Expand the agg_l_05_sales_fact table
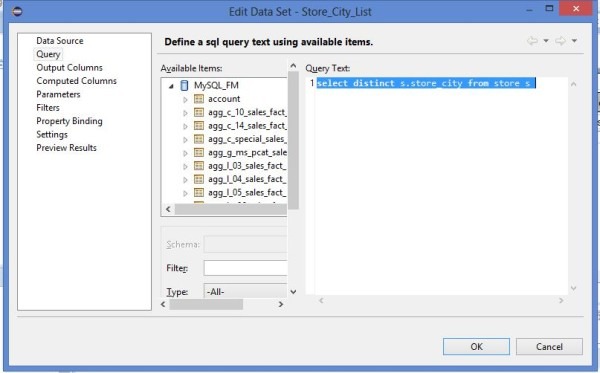Screen dimensions: 600x373 pyautogui.click(x=185, y=194)
